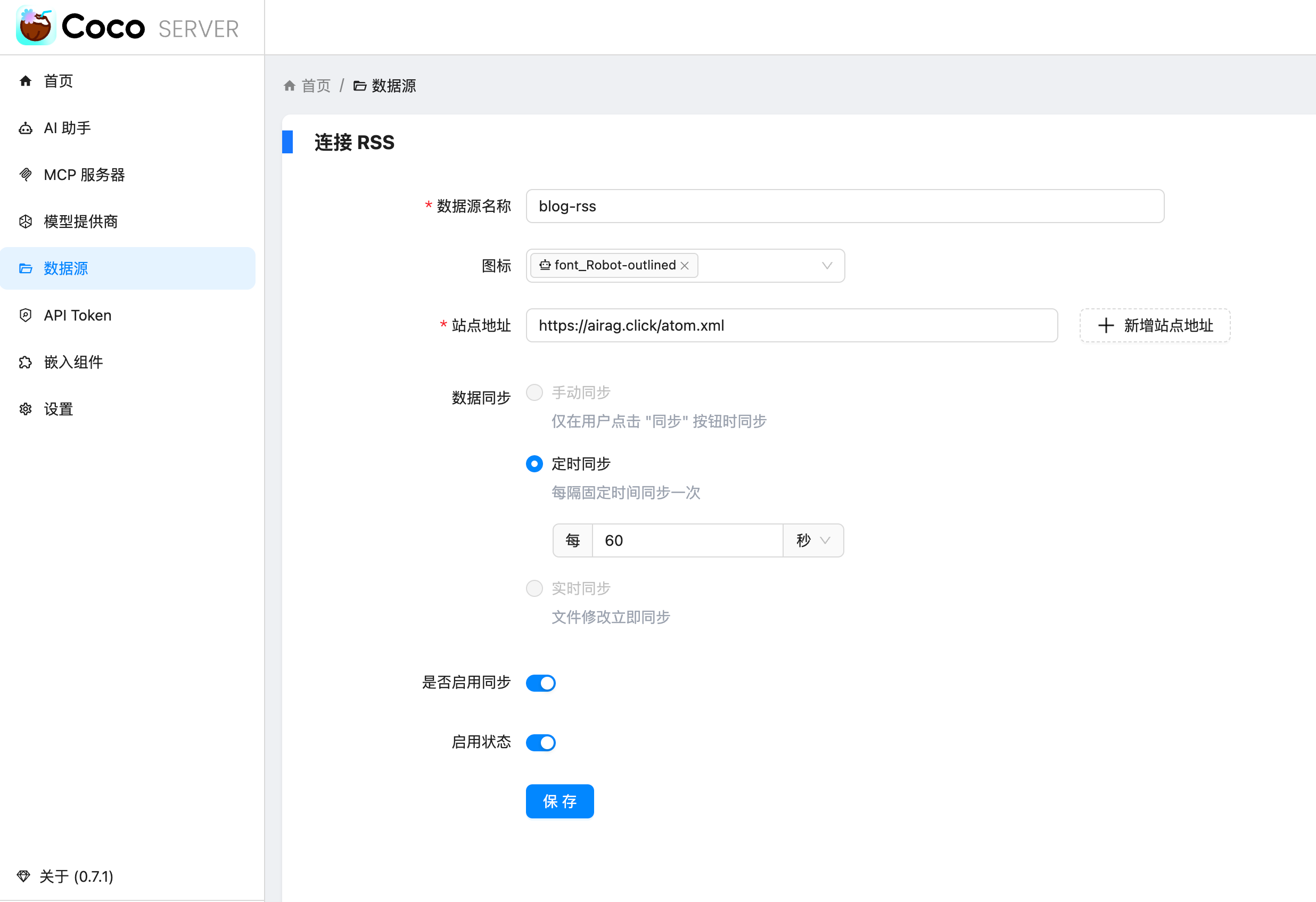Remove the font_Robot-outlined icon tag
Image resolution: width=1316 pixels, height=902 pixels.
685,266
